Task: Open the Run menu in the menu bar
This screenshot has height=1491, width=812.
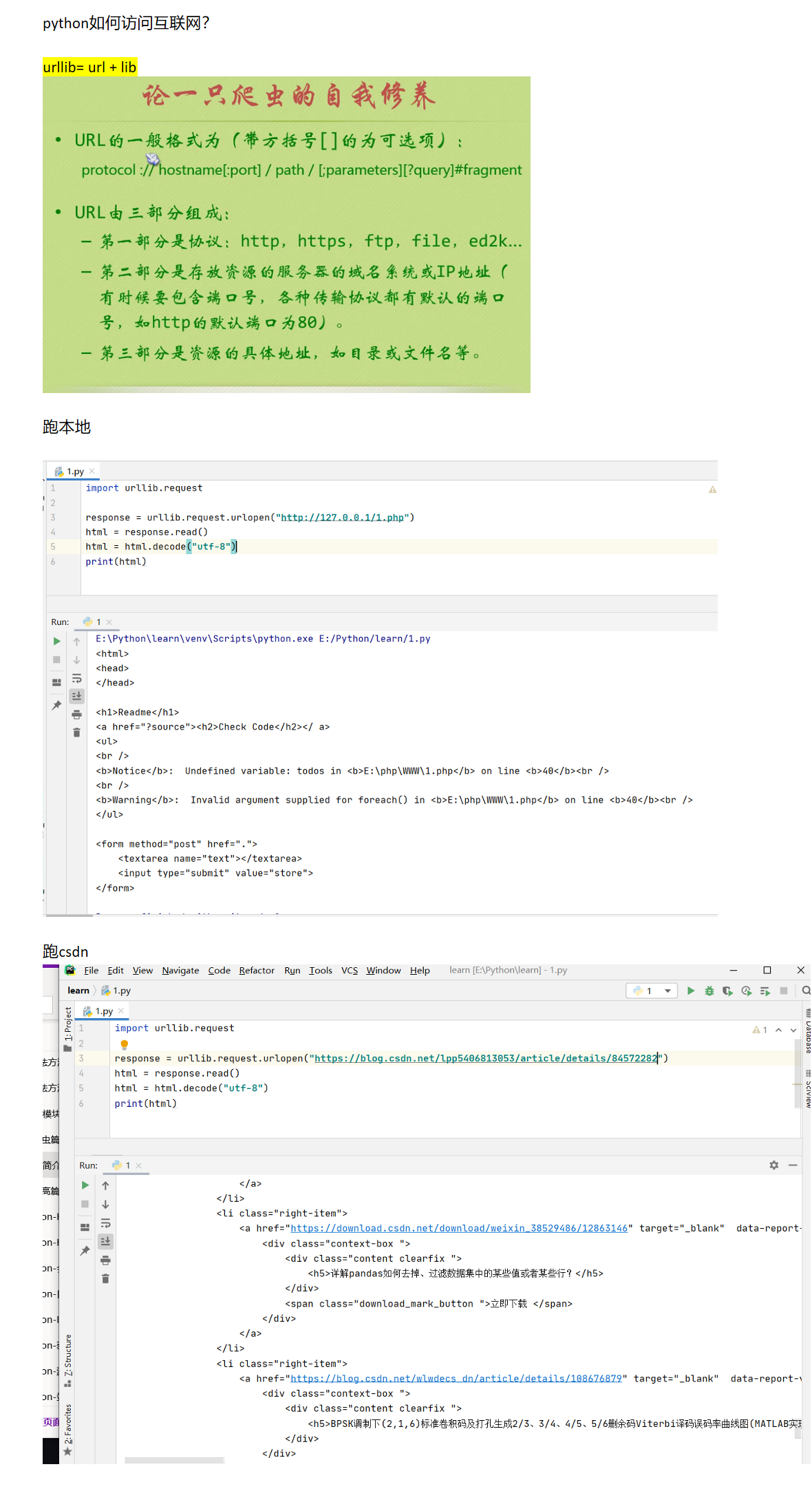Action: (292, 970)
